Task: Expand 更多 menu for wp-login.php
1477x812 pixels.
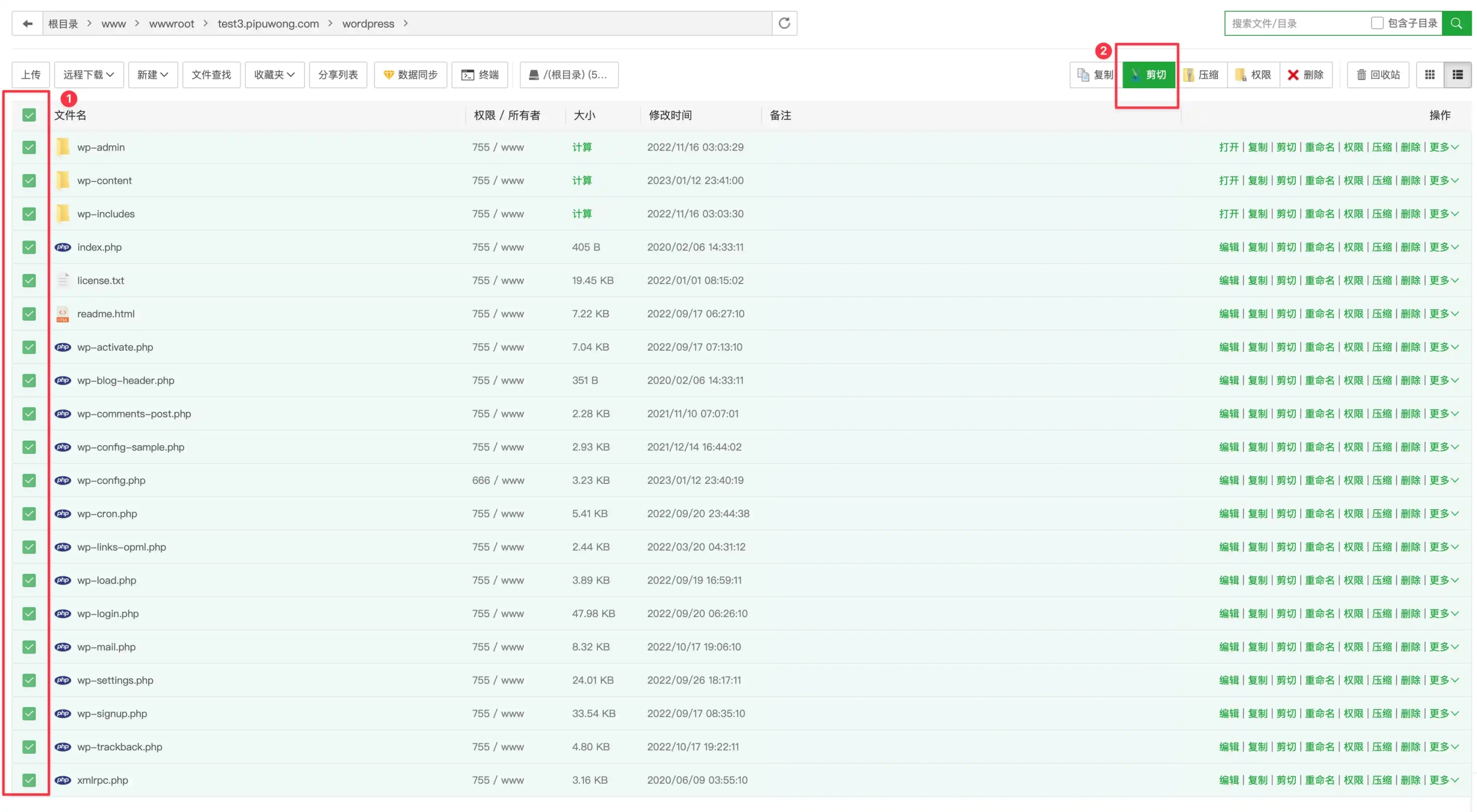Action: (1444, 614)
